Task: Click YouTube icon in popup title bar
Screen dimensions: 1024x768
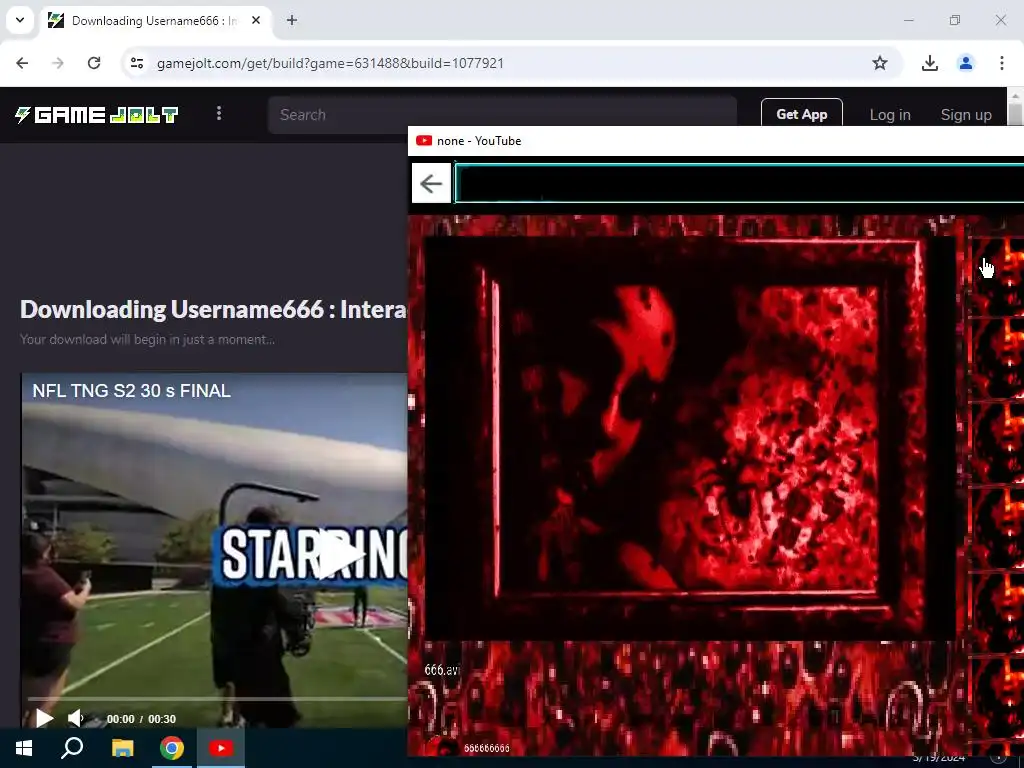Action: pos(424,140)
